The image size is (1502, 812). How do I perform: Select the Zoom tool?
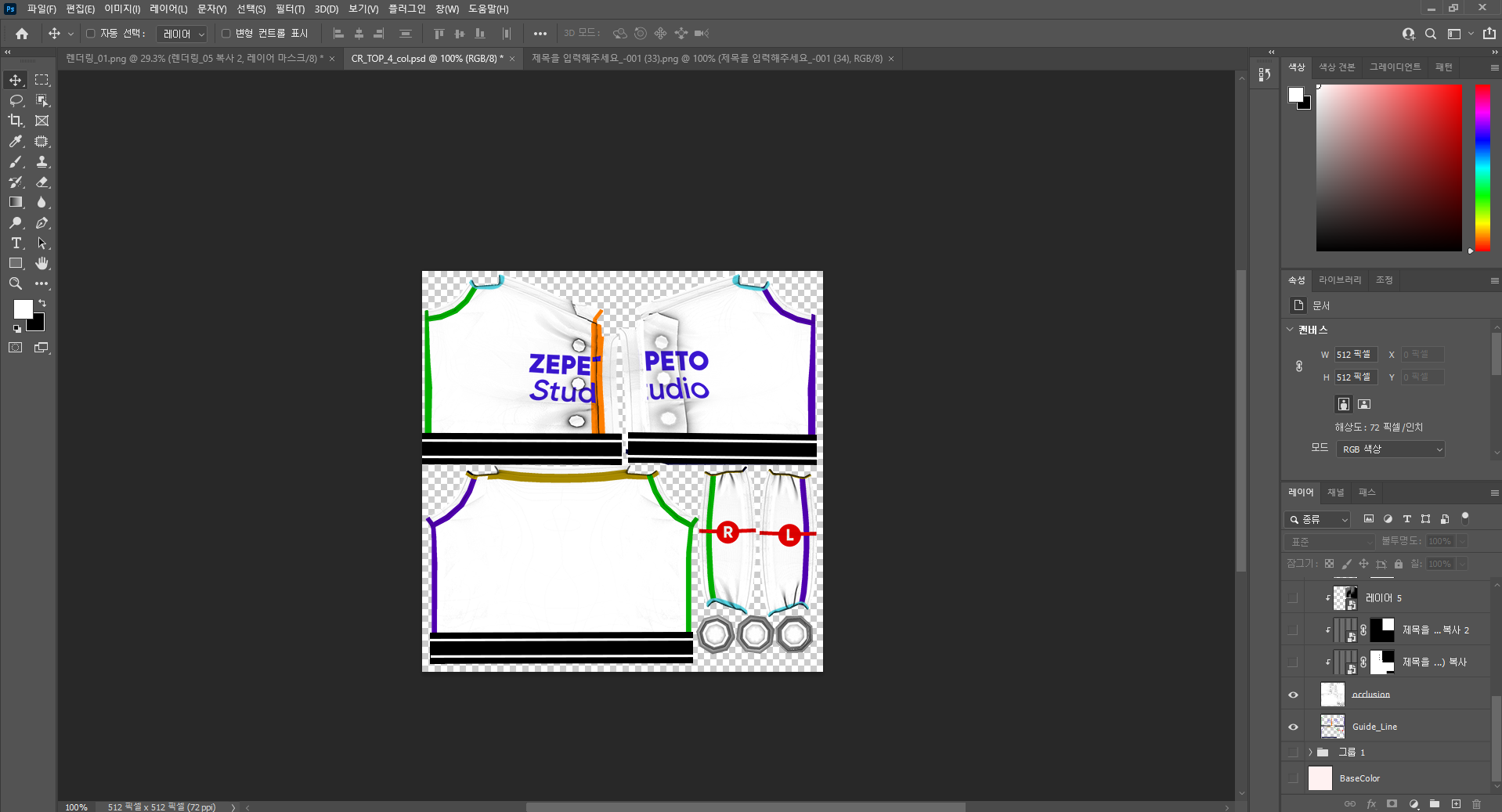point(16,283)
